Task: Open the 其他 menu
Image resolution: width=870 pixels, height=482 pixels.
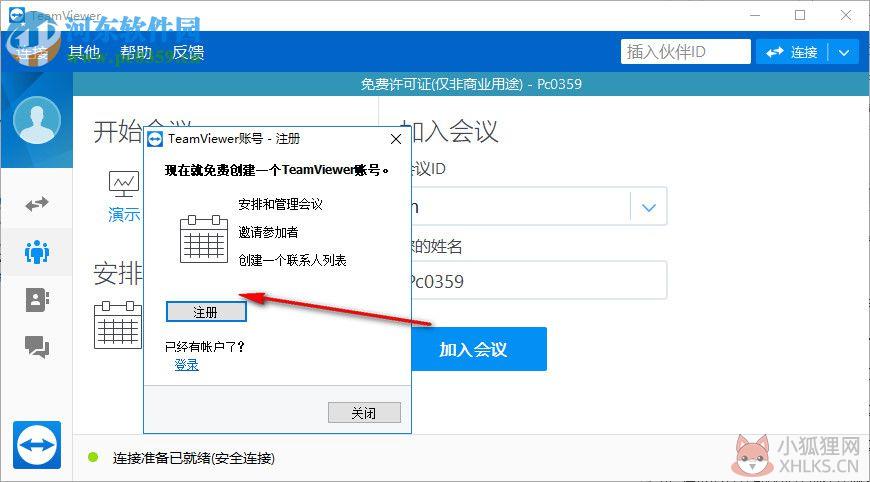Action: point(84,52)
